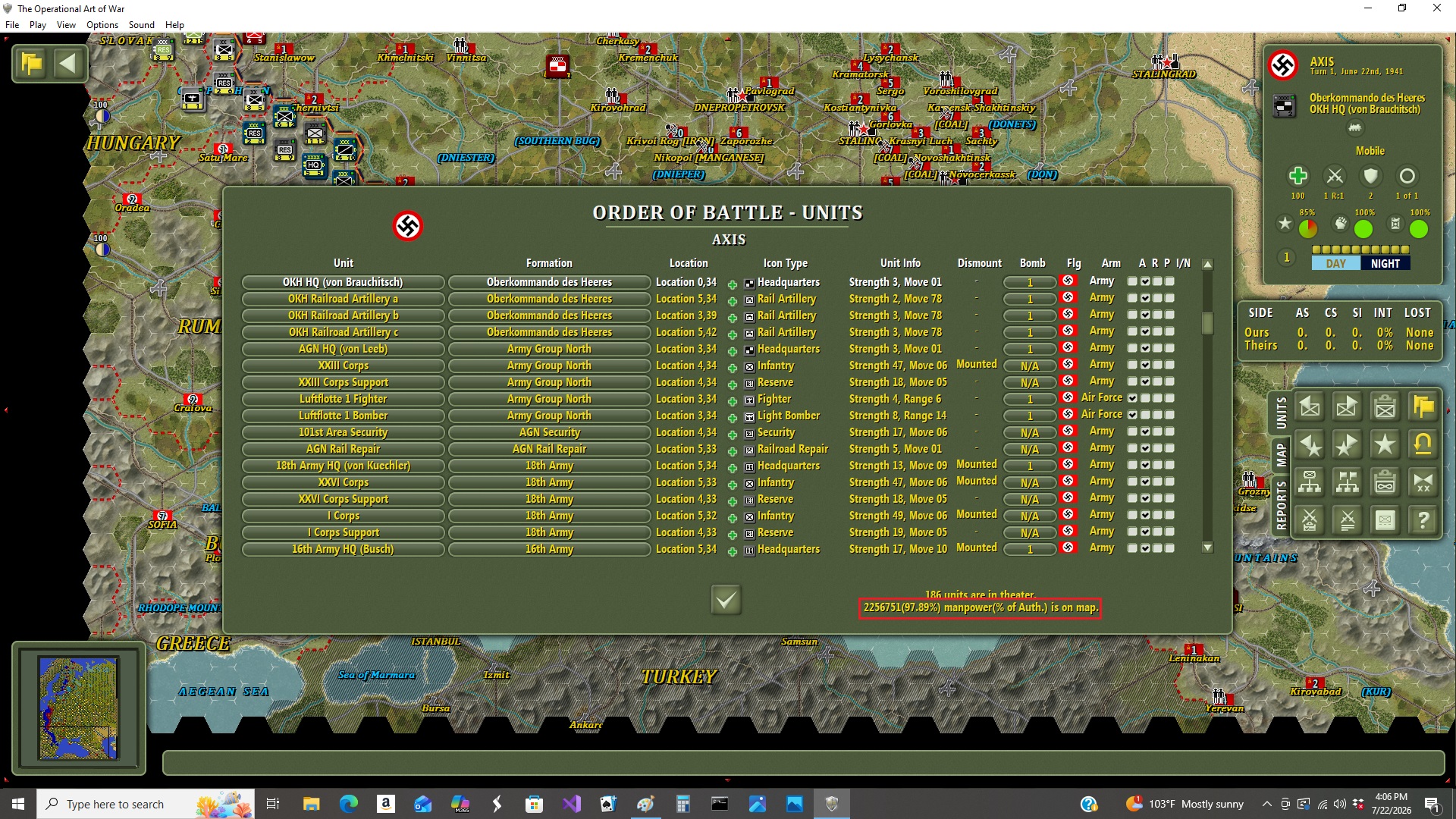Click the yellow flag icon at top left
1456x819 pixels.
tap(32, 64)
